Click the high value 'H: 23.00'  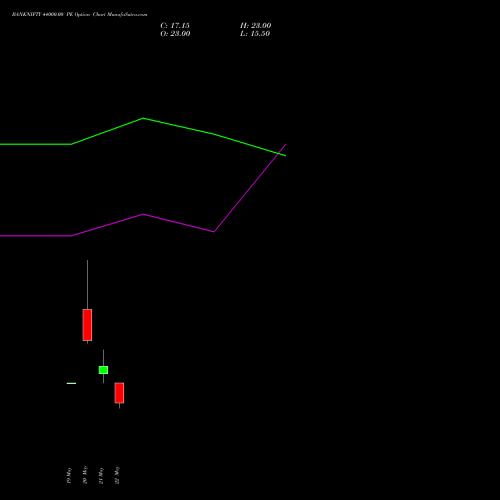pos(256,26)
